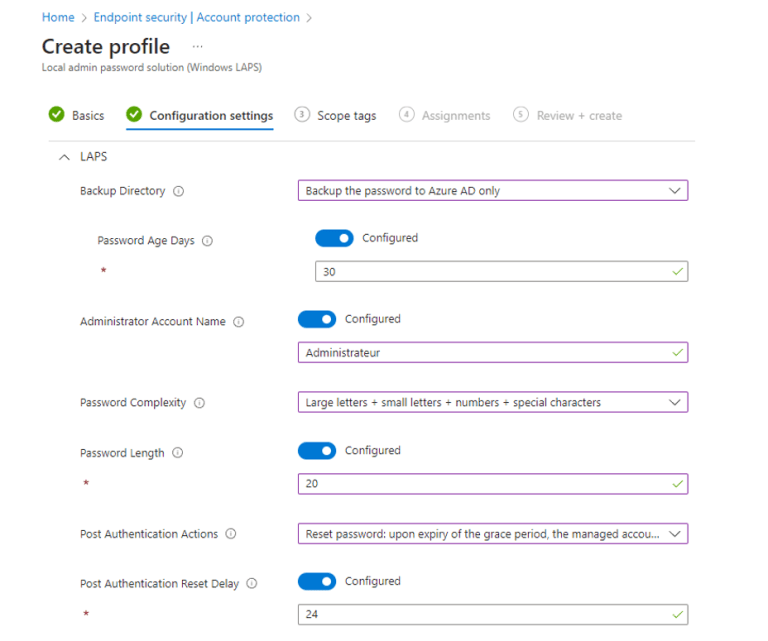This screenshot has height=641, width=768.
Task: Click the 'Post Authentication Reset Delay' label
Action: tap(160, 584)
